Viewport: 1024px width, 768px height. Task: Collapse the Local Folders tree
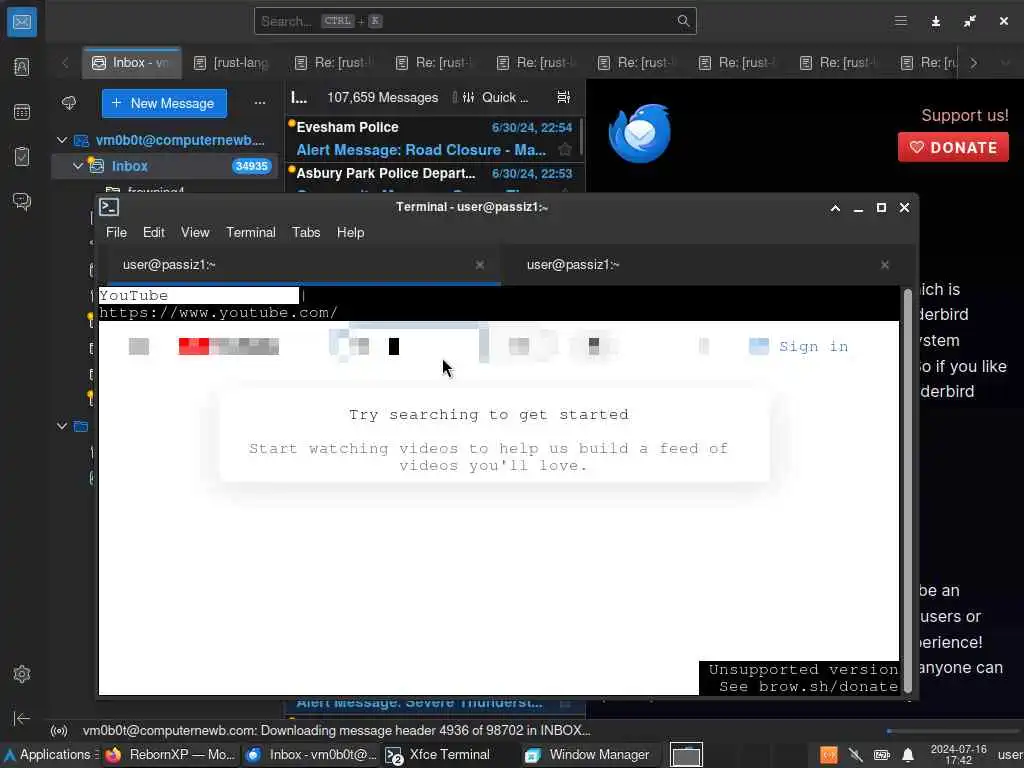point(62,426)
